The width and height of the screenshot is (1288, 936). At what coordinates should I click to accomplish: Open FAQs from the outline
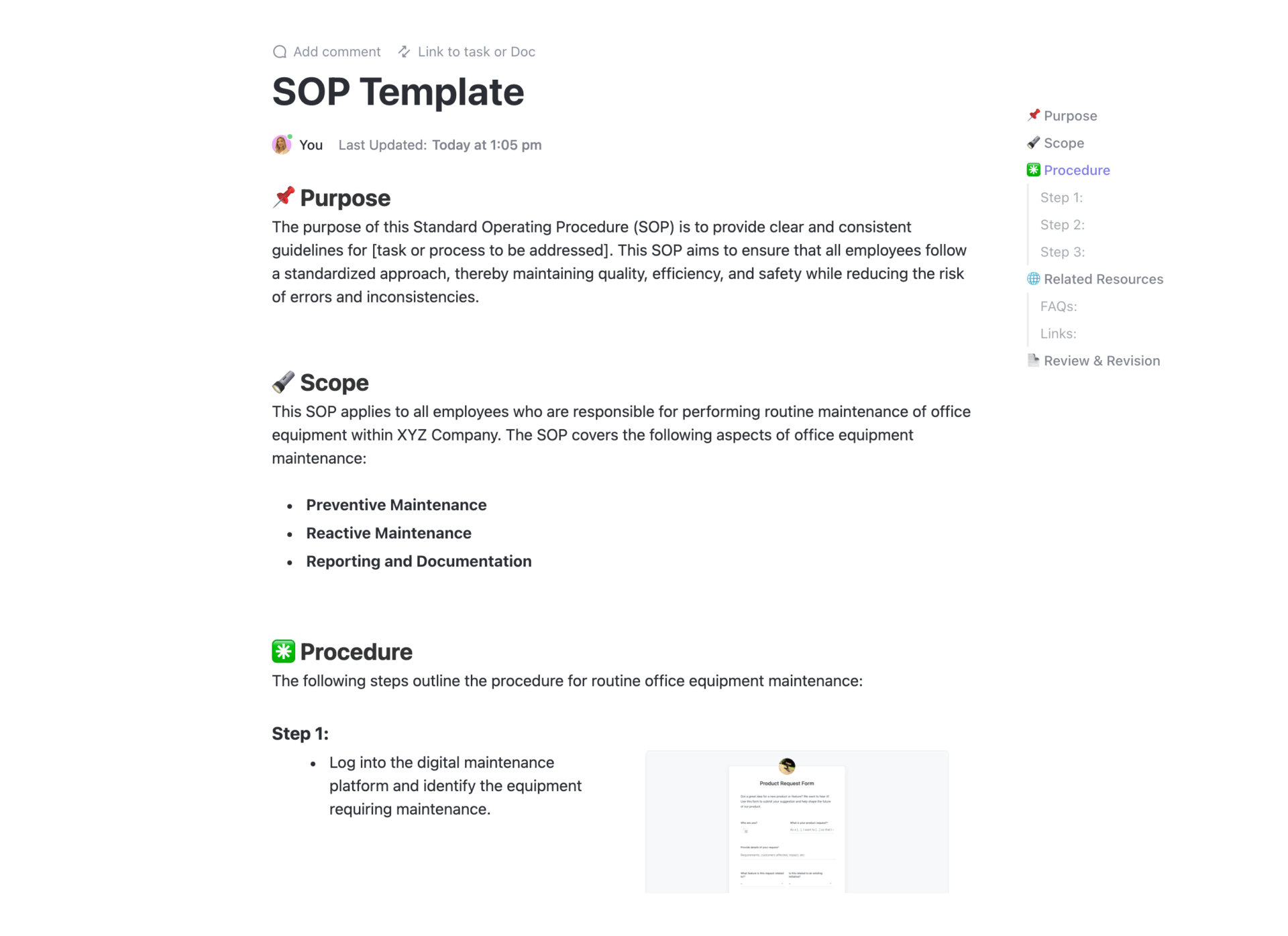point(1058,306)
